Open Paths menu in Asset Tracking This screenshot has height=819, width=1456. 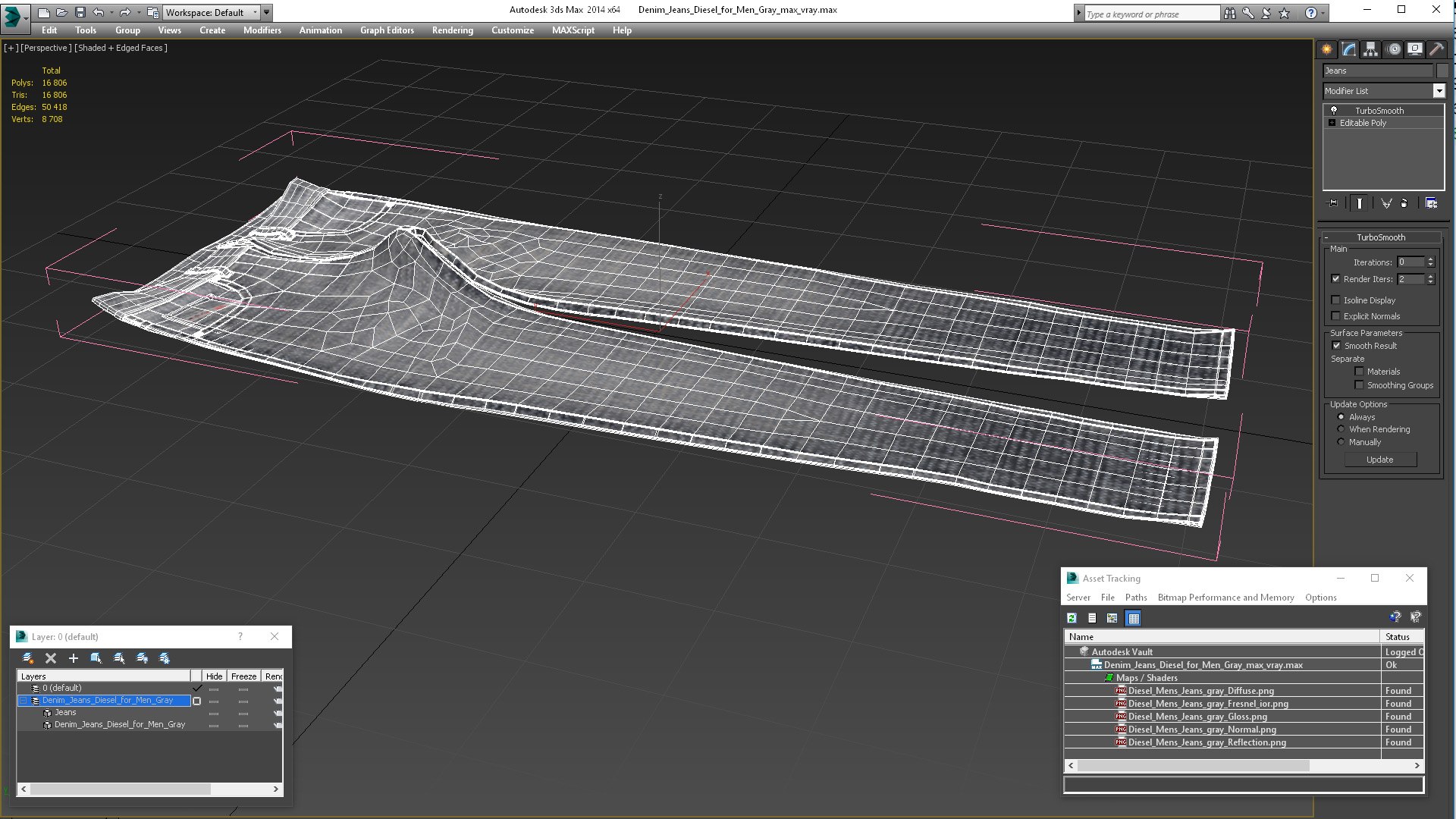coord(1135,598)
